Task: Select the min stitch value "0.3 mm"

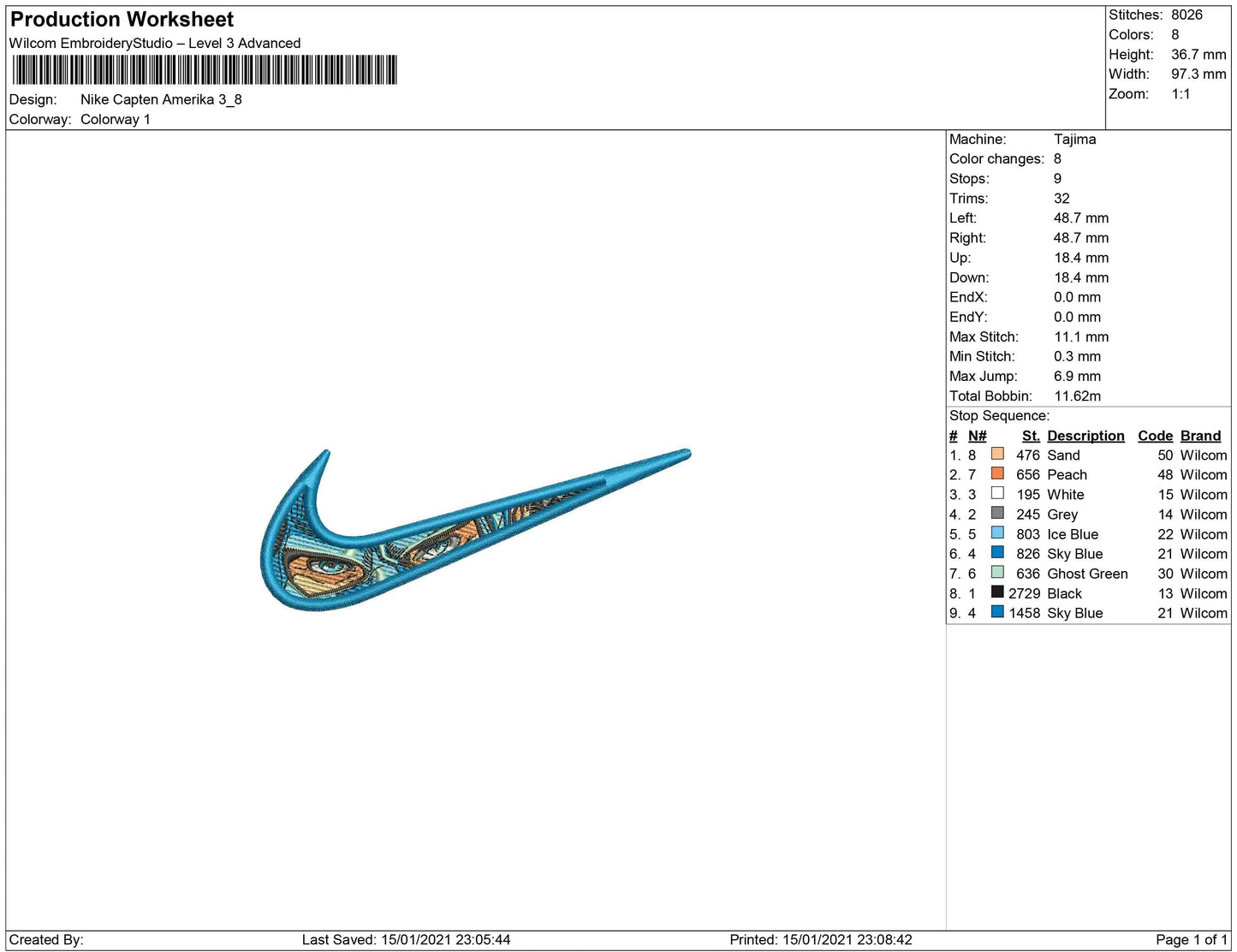Action: [x=1077, y=357]
